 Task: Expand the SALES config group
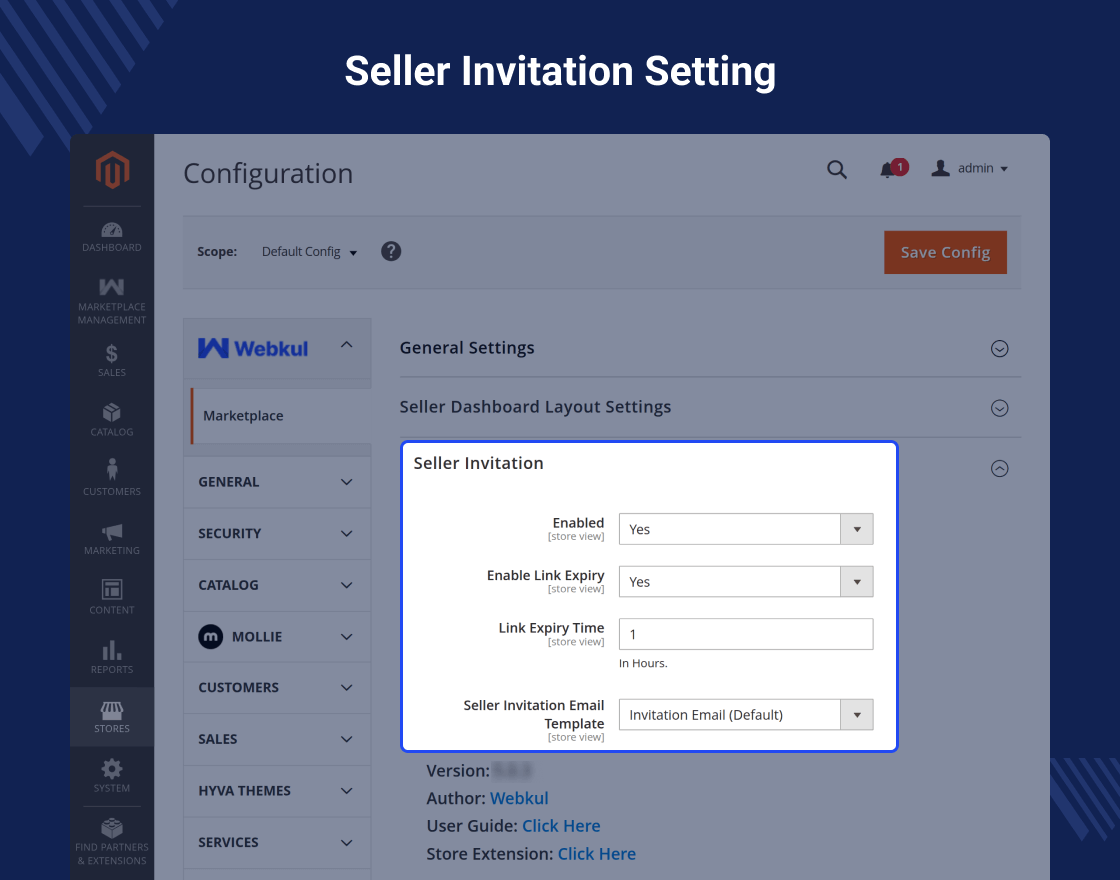pos(277,739)
